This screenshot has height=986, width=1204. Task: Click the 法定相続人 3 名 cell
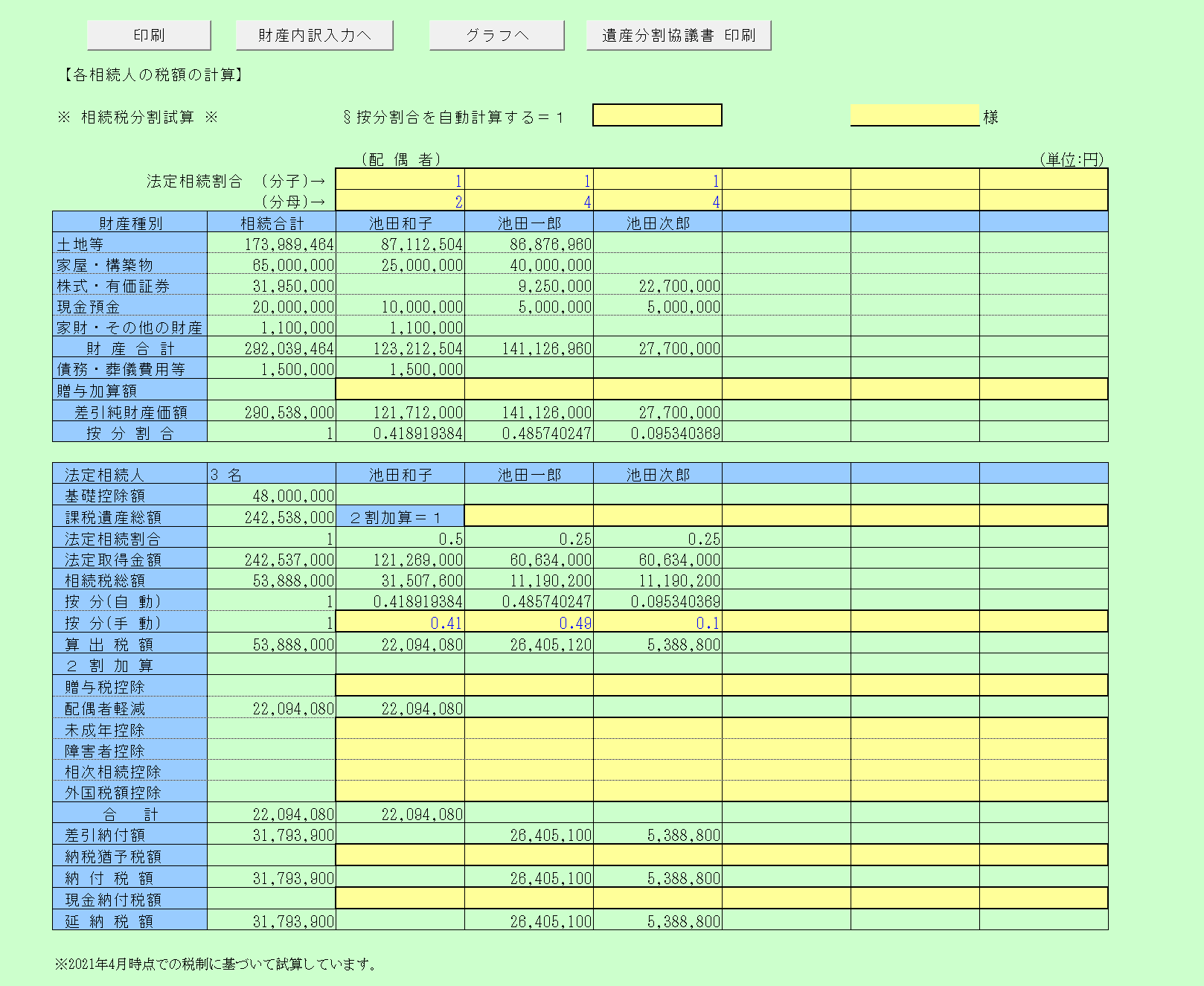click(272, 474)
